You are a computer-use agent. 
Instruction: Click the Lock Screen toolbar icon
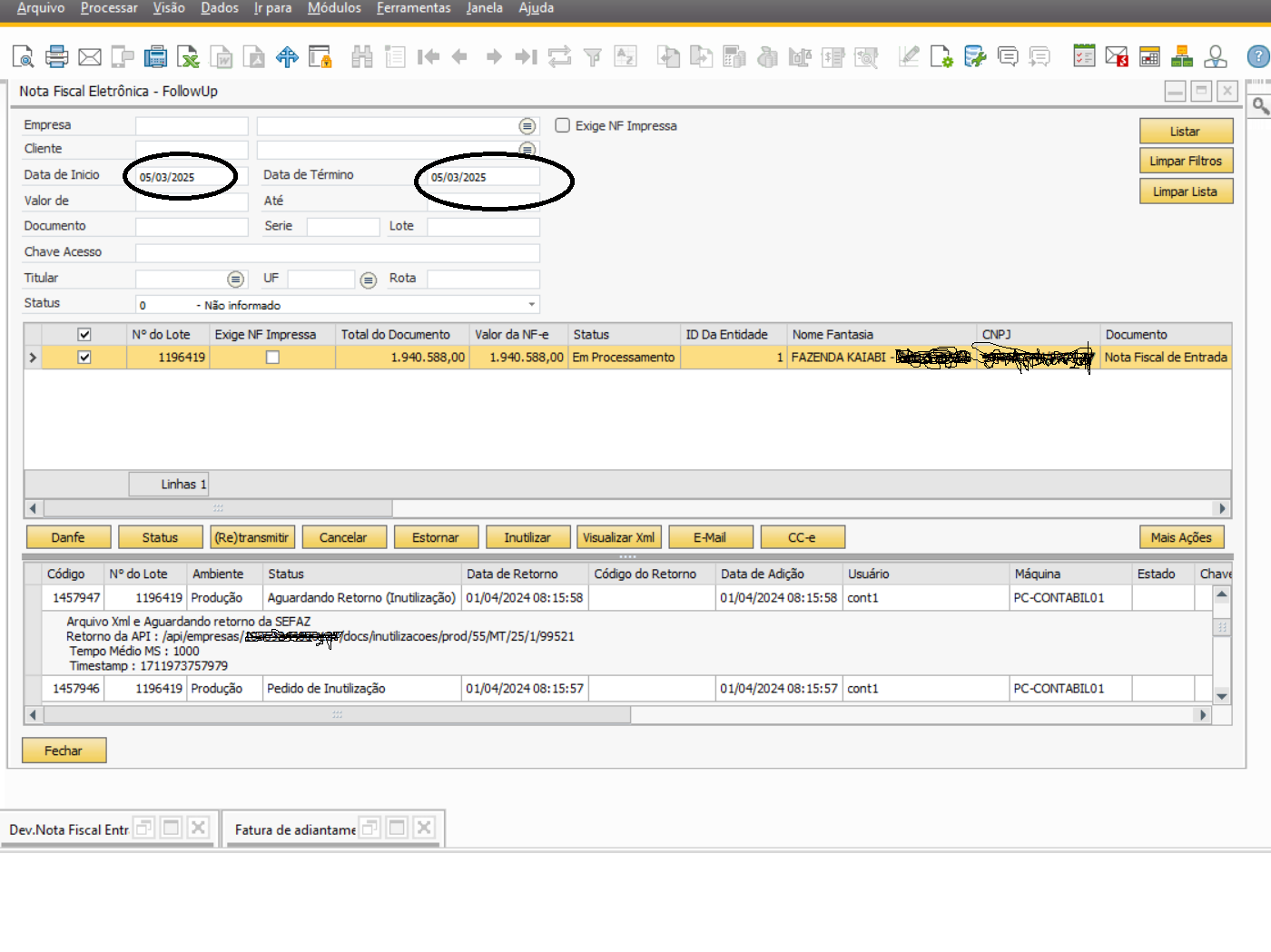coord(320,57)
